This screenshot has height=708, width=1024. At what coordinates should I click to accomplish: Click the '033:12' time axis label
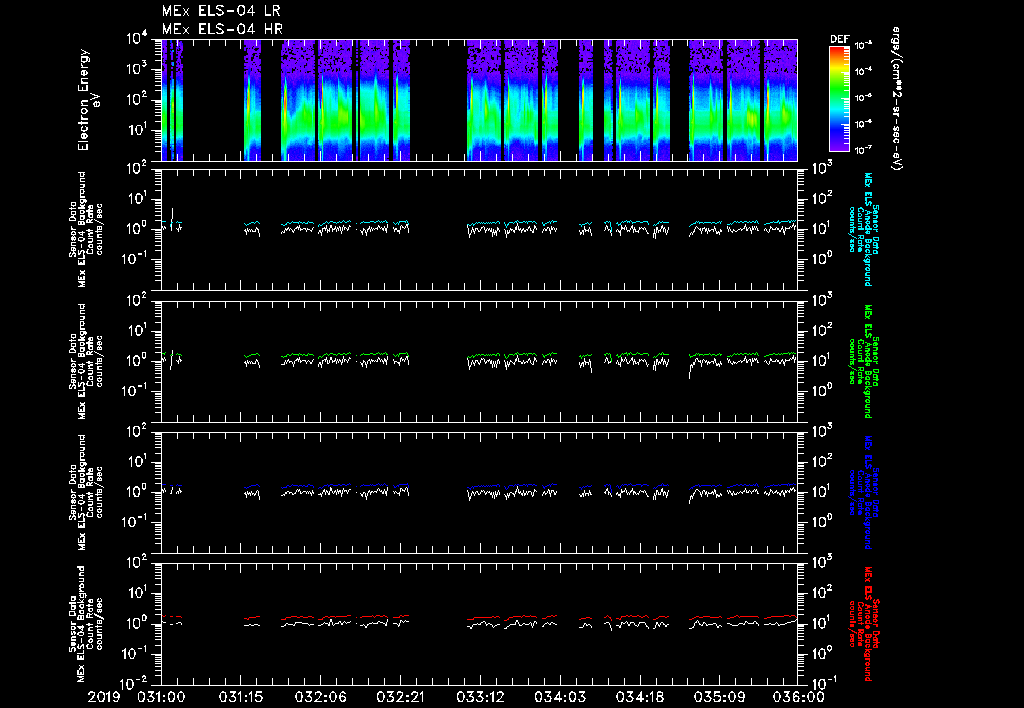coord(480,697)
